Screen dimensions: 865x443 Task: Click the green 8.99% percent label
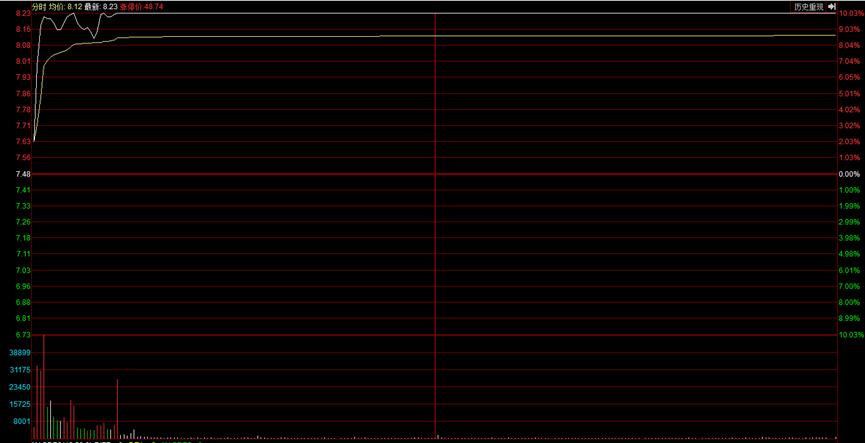coord(850,318)
